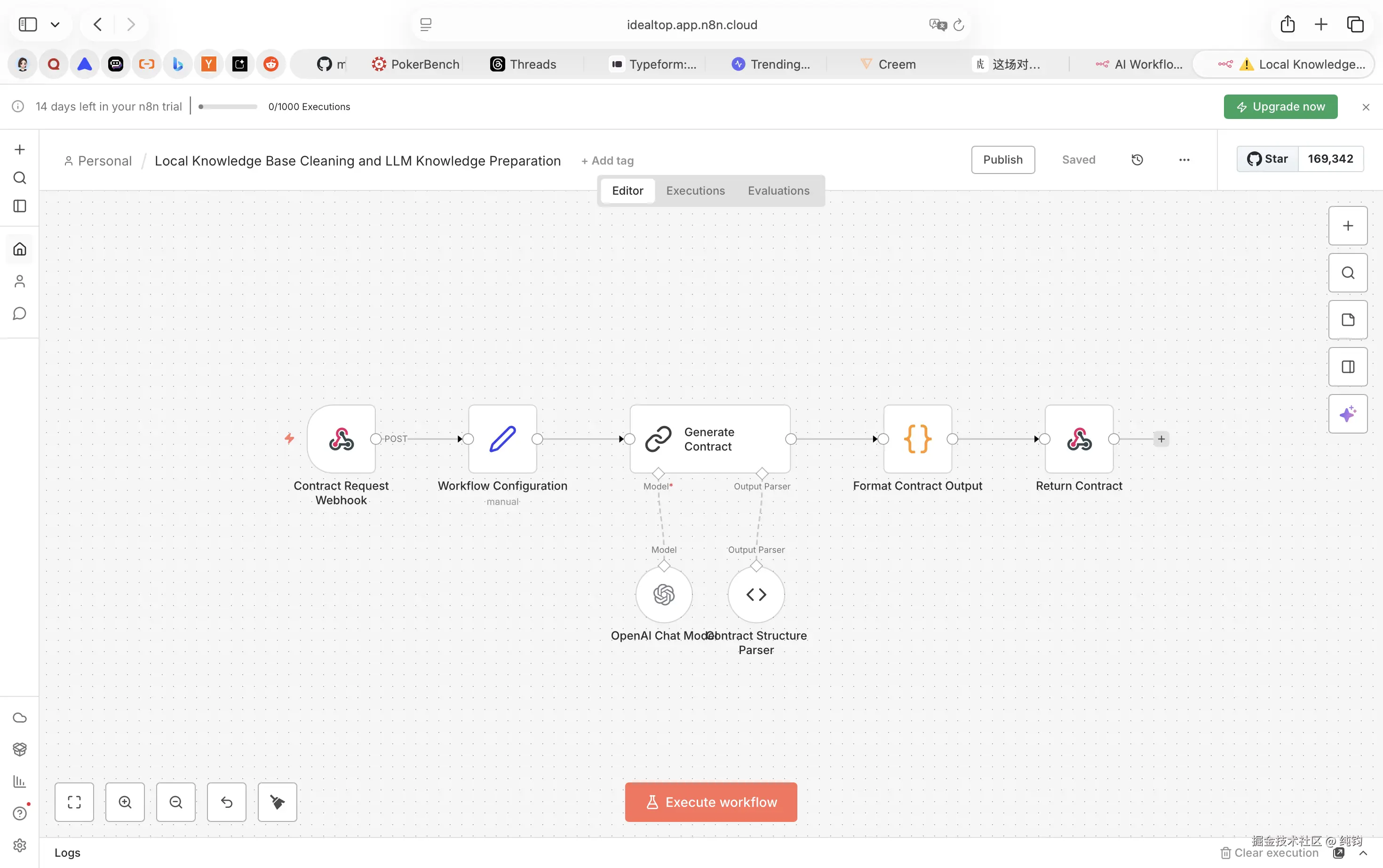
Task: Expand the Logs panel chevron
Action: tap(1363, 853)
